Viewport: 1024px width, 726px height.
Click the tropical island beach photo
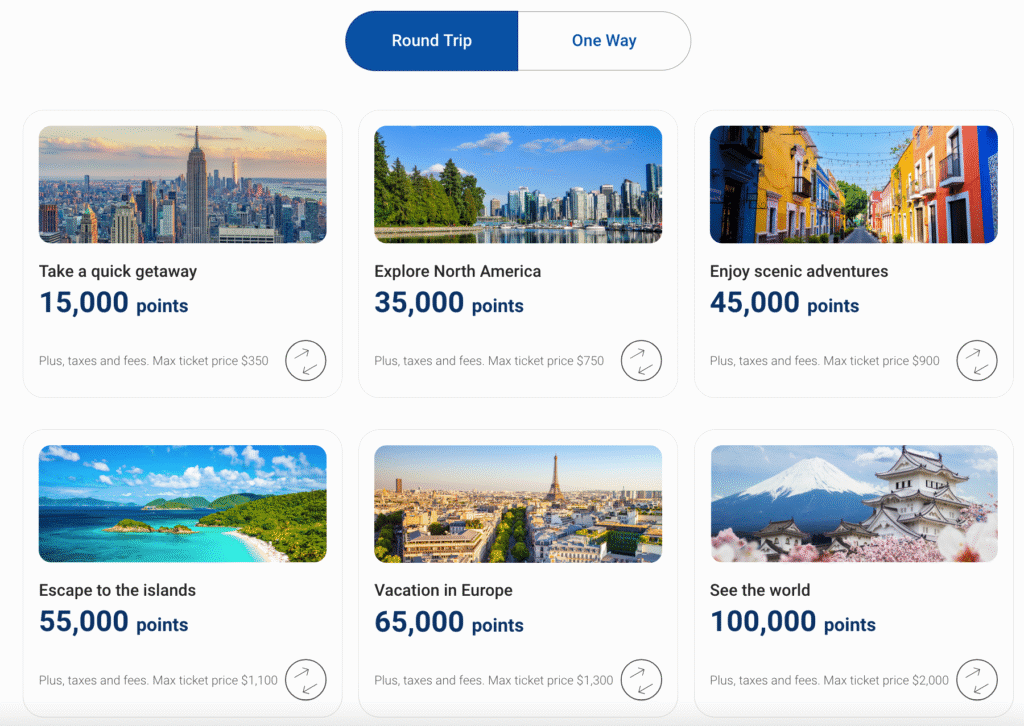182,503
